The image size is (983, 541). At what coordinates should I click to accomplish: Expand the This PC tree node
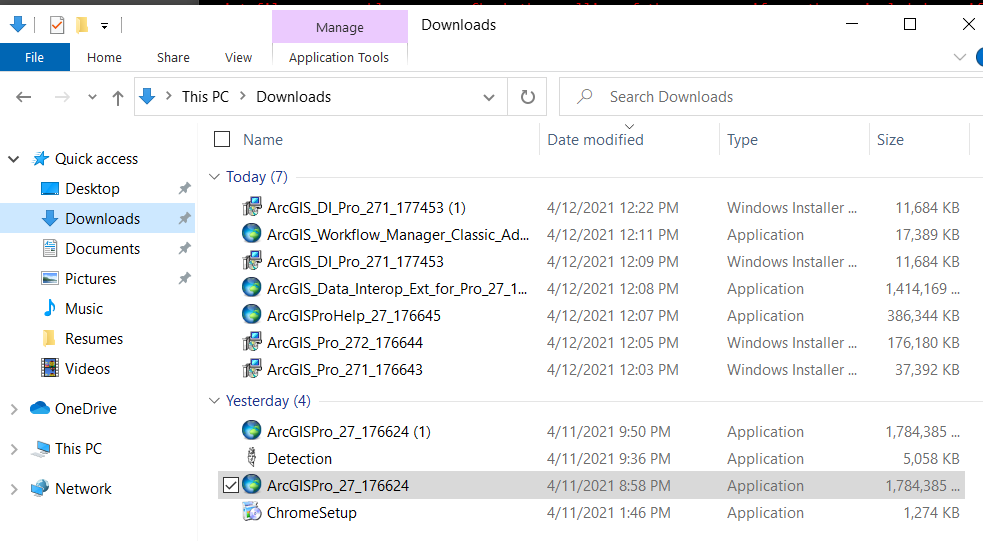14,449
